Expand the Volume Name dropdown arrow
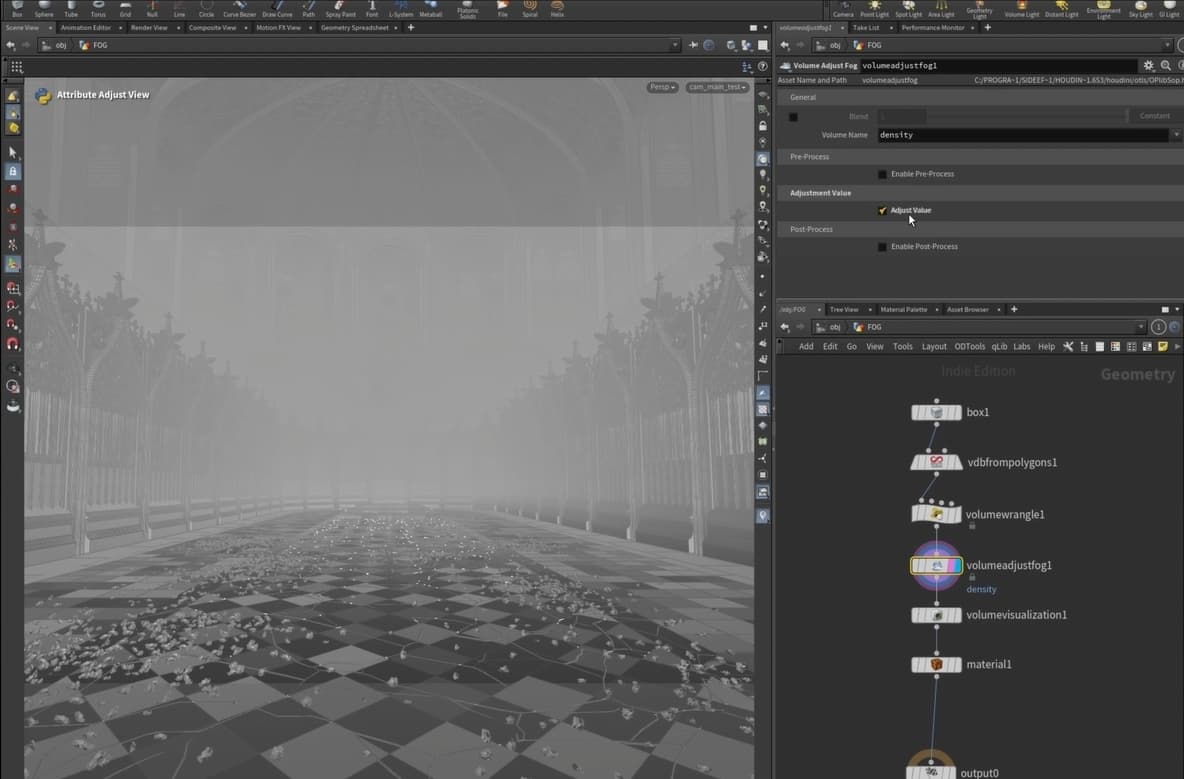This screenshot has height=779, width=1184. coord(1175,135)
